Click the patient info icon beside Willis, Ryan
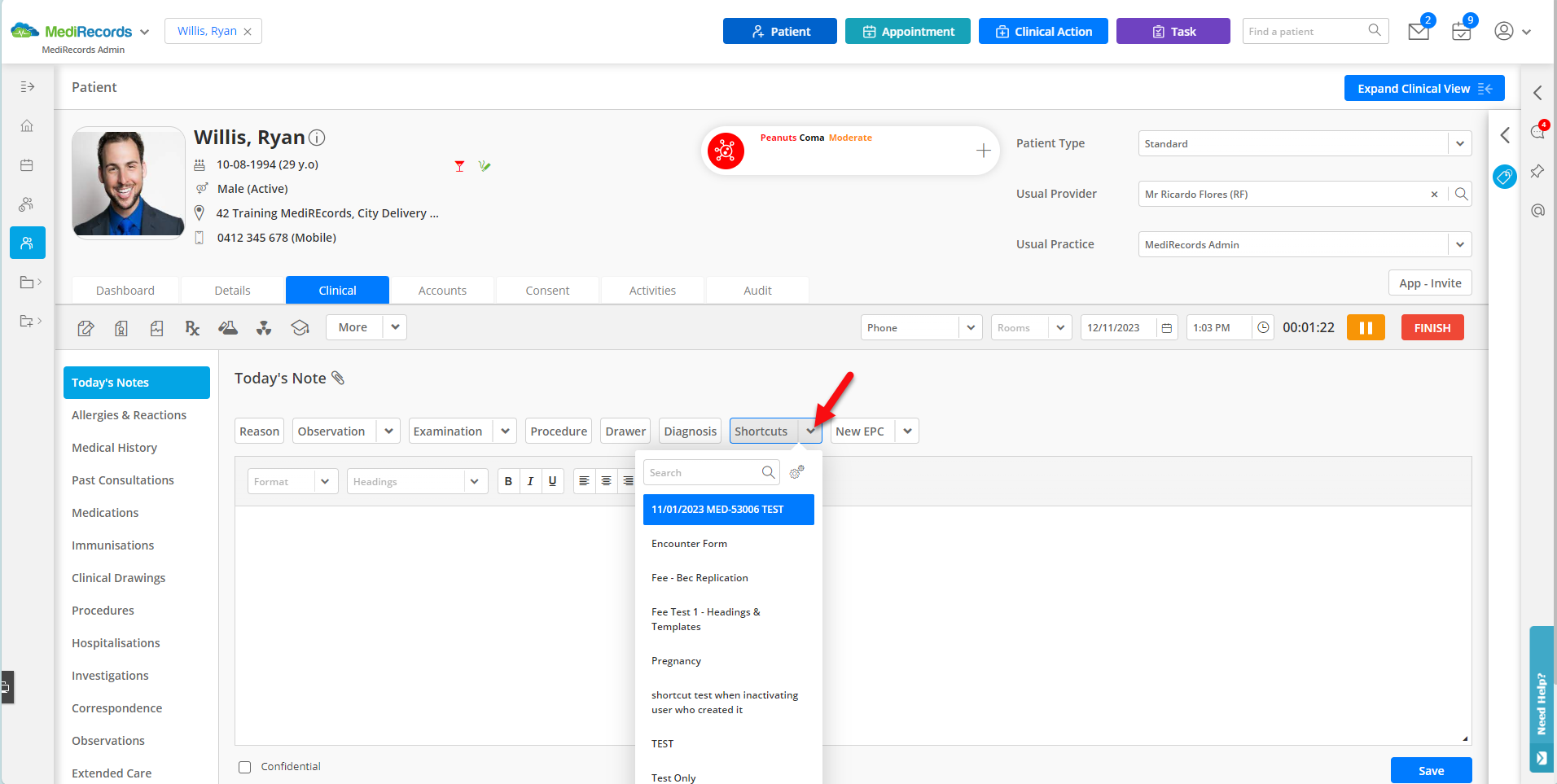Viewport: 1557px width, 784px height. (317, 138)
